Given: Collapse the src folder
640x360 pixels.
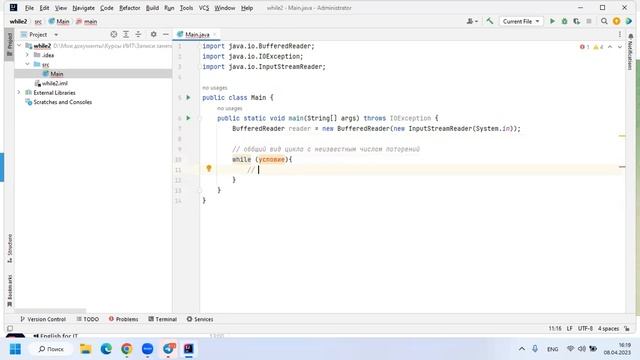Looking at the screenshot, I should 27,64.
